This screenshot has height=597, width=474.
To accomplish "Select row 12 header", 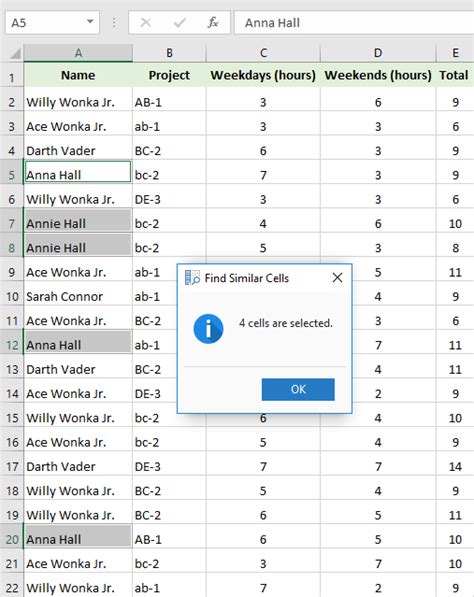I will point(12,345).
